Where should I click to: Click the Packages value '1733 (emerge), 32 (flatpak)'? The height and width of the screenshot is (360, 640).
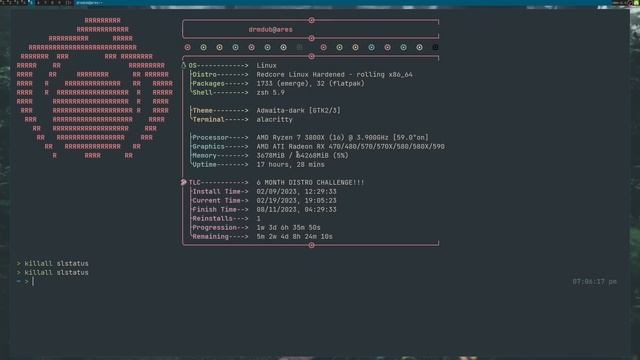coord(310,83)
